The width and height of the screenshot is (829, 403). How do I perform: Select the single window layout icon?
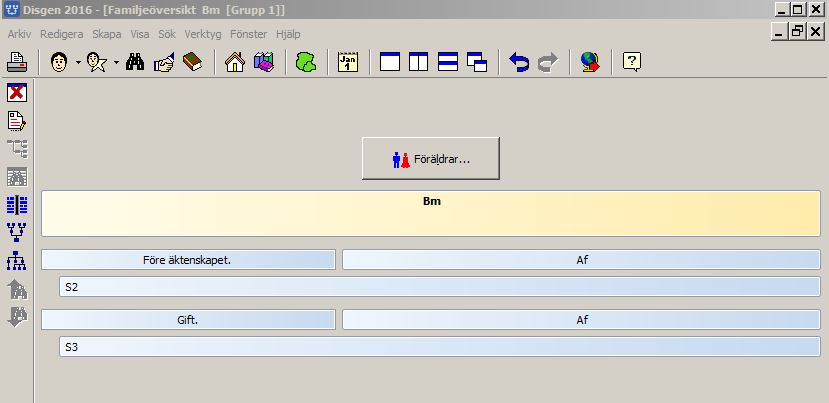(x=390, y=63)
